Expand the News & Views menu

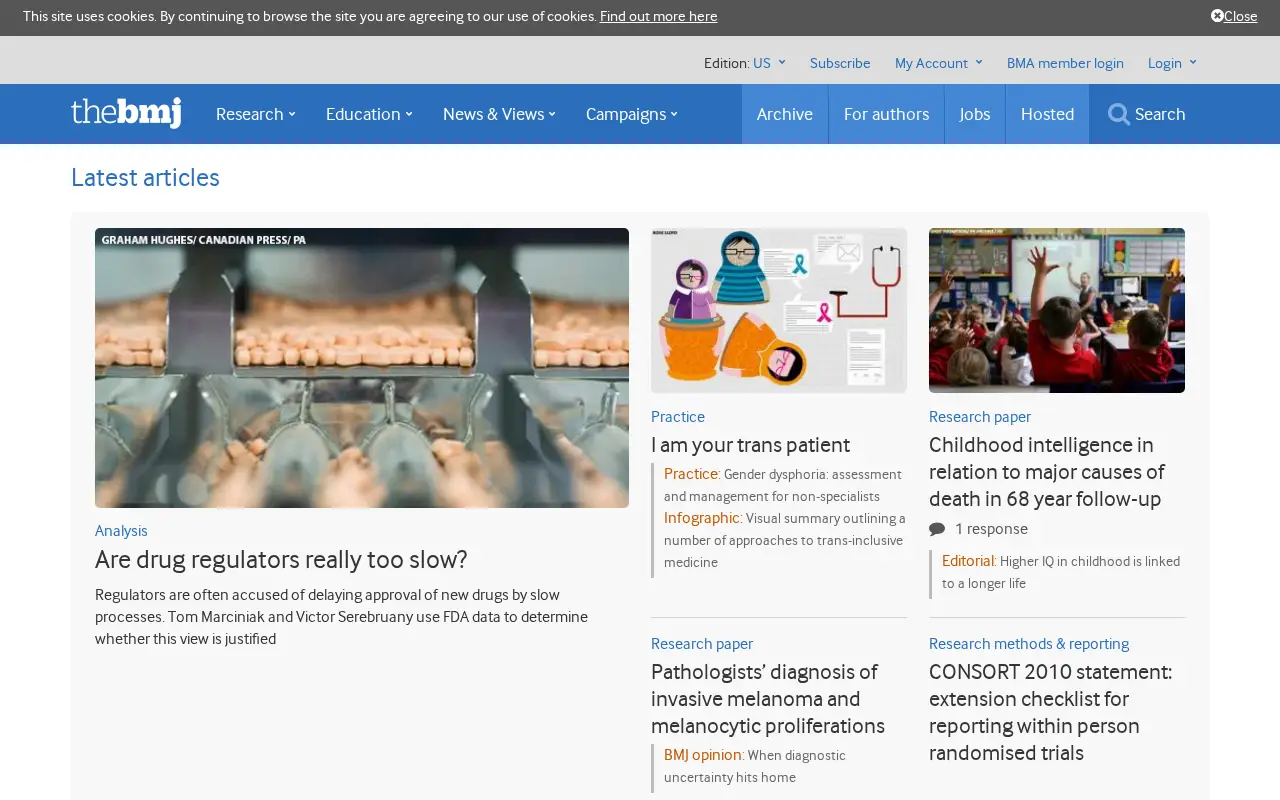pyautogui.click(x=499, y=114)
